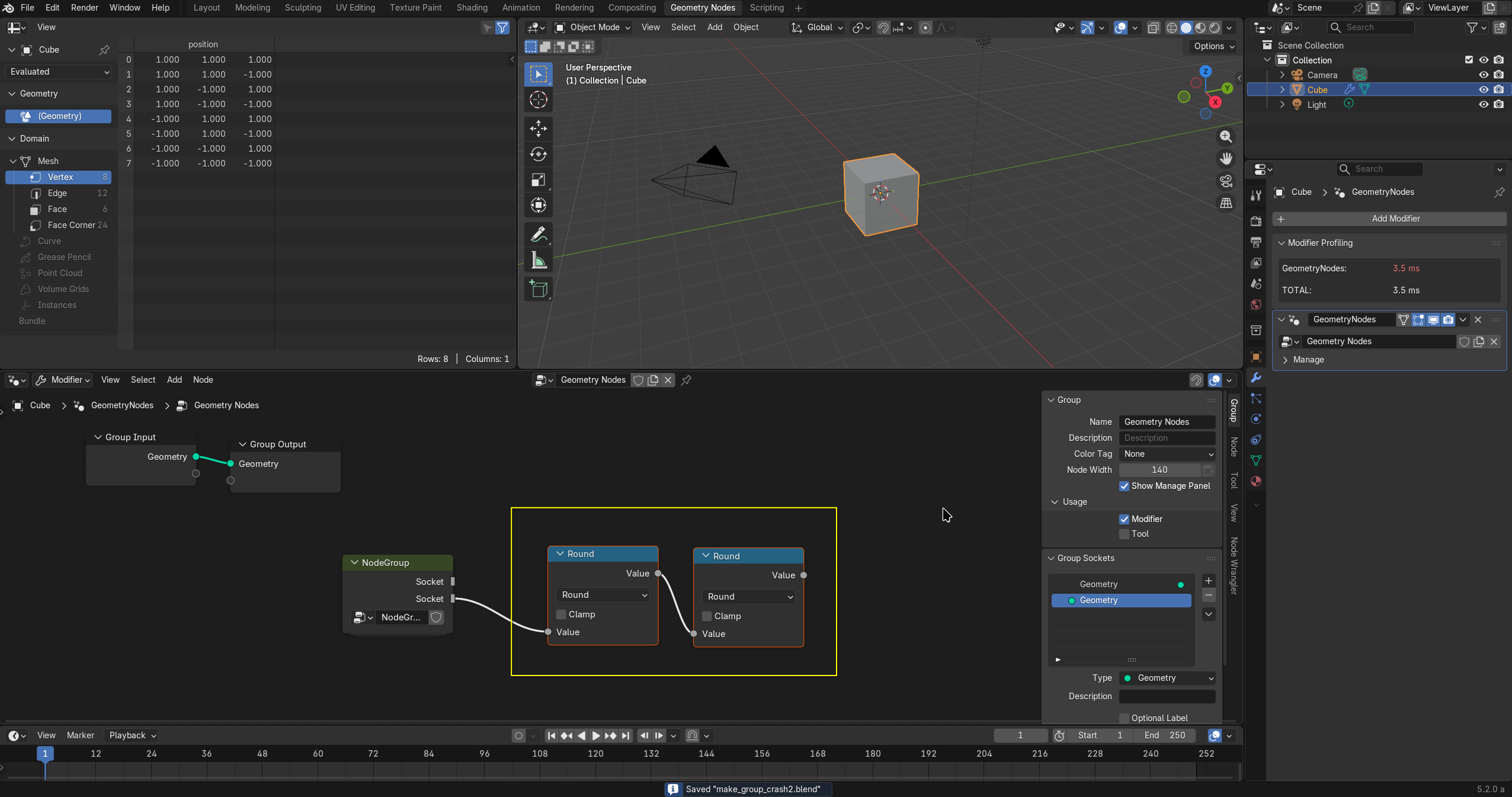Open the Modifiers wrench properties tab
The width and height of the screenshot is (1512, 797).
1255,377
